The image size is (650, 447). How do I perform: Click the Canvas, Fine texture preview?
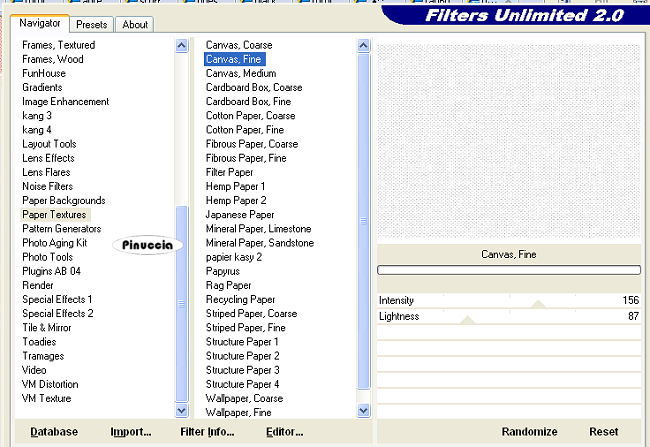click(509, 141)
